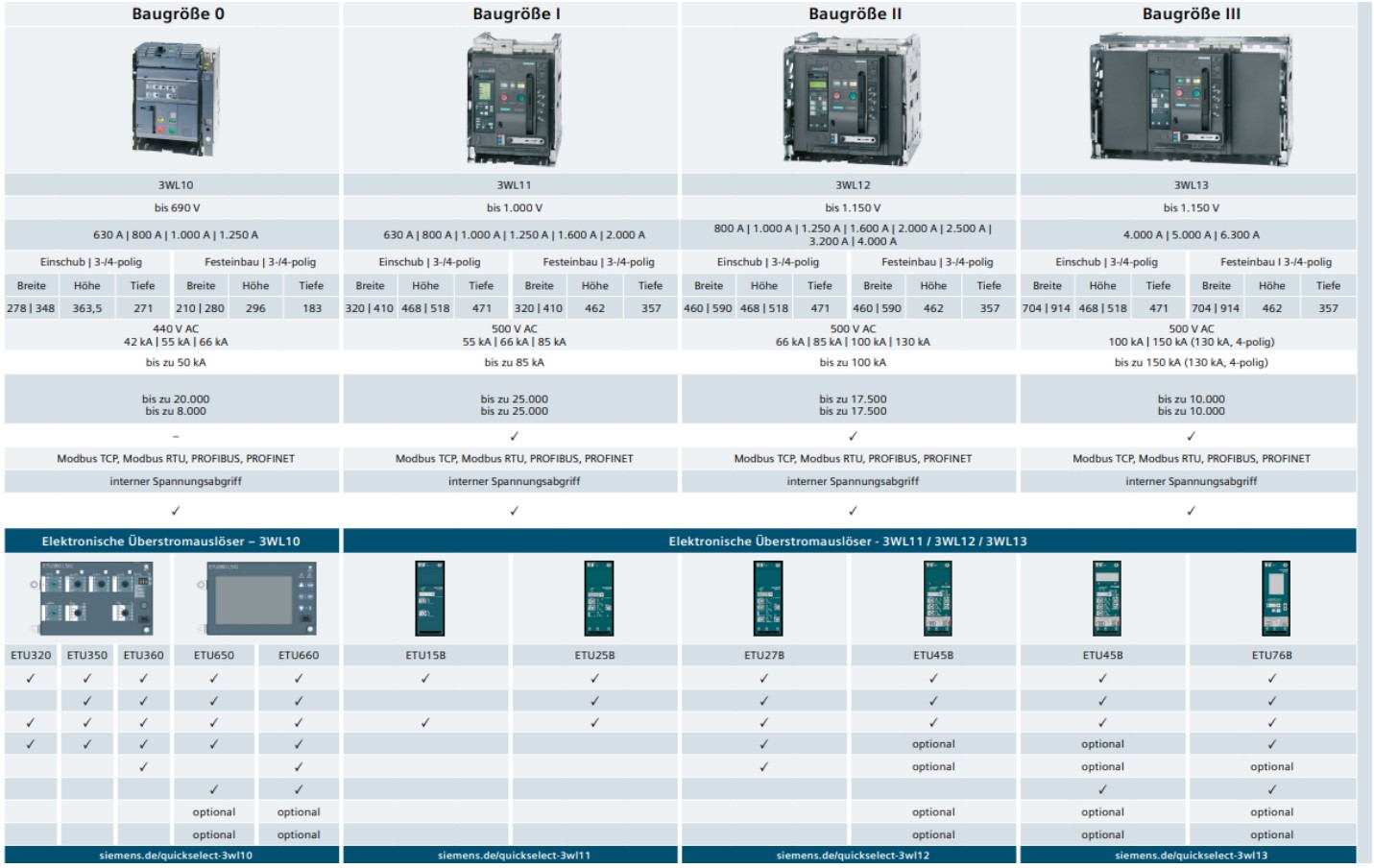Click '4.000 A | 5.000 A | 6.300 A' cell
The image size is (1374, 868).
(x=1191, y=234)
